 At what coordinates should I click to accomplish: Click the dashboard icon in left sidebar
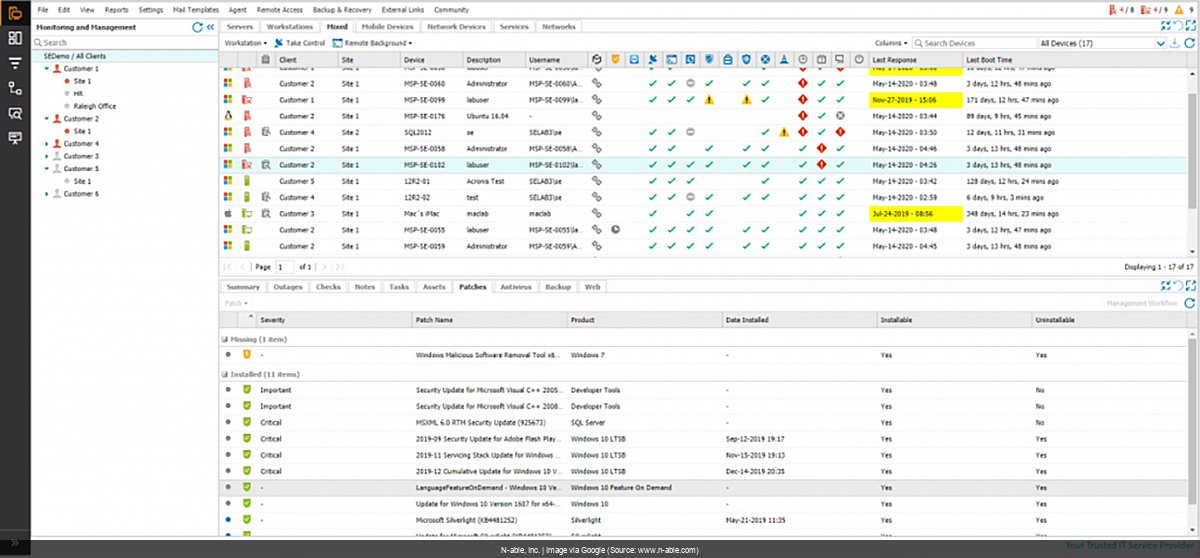(15, 38)
